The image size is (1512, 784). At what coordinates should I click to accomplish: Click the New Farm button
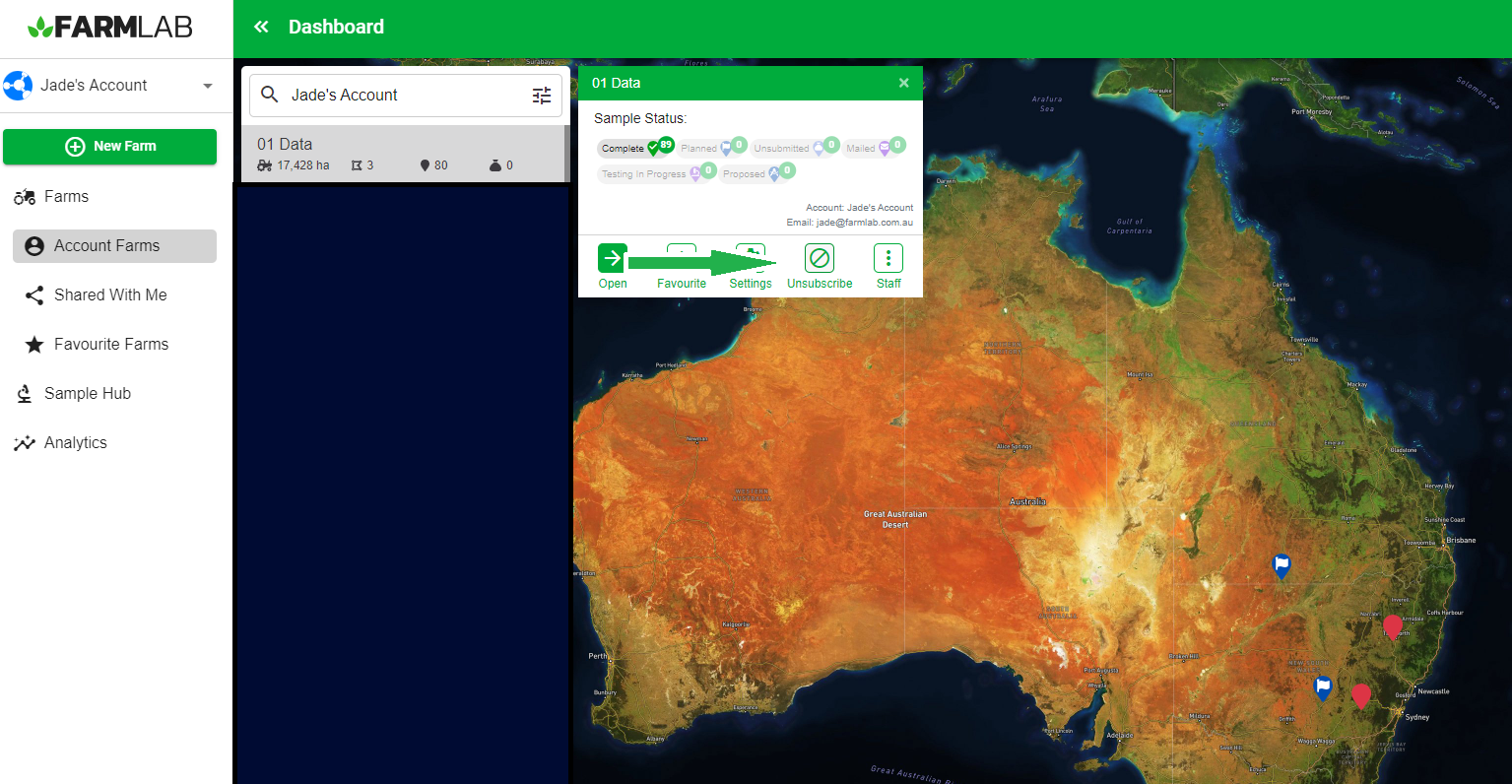pyautogui.click(x=109, y=147)
